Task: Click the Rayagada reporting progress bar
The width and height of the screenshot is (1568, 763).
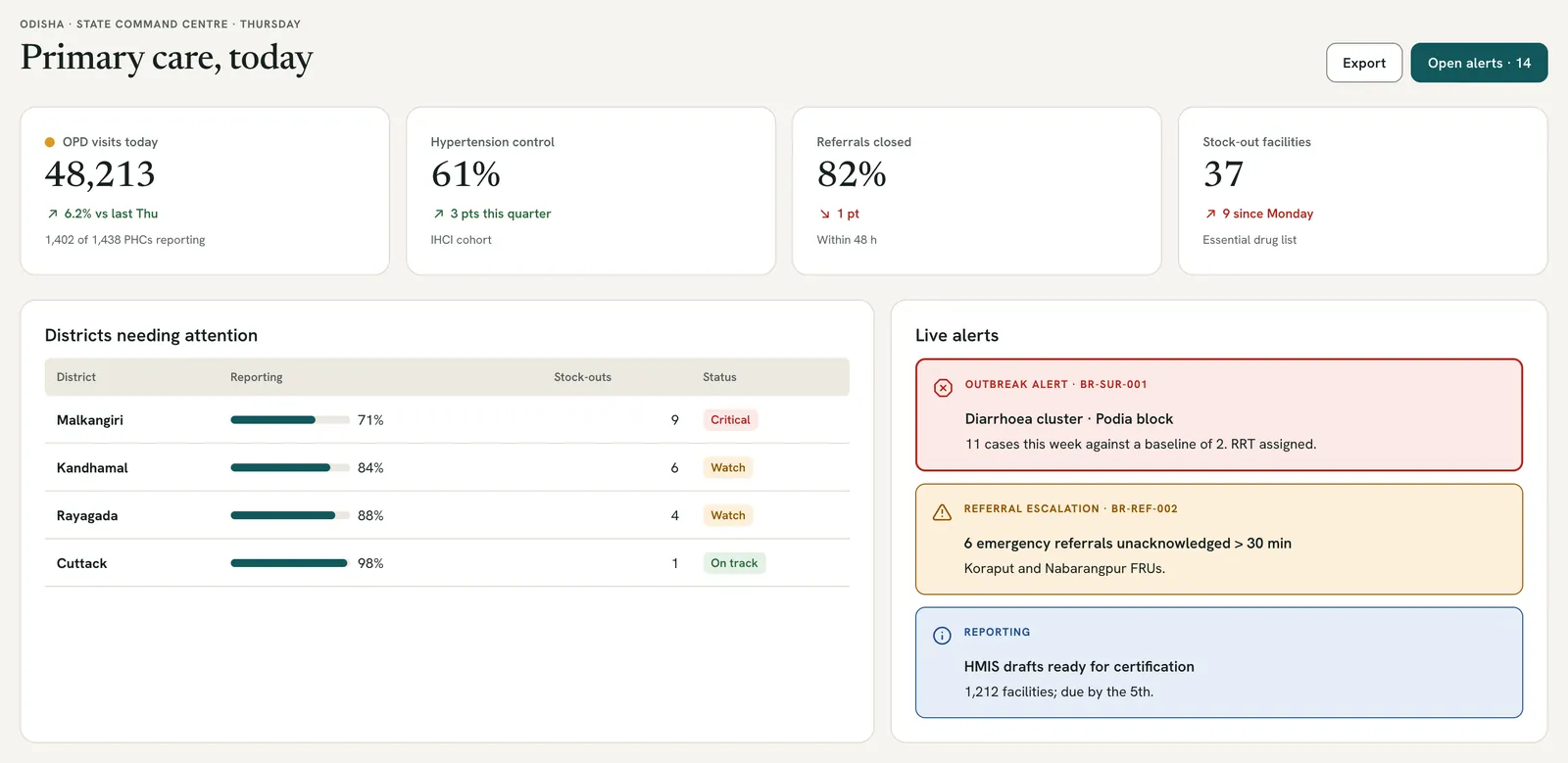Action: 290,515
